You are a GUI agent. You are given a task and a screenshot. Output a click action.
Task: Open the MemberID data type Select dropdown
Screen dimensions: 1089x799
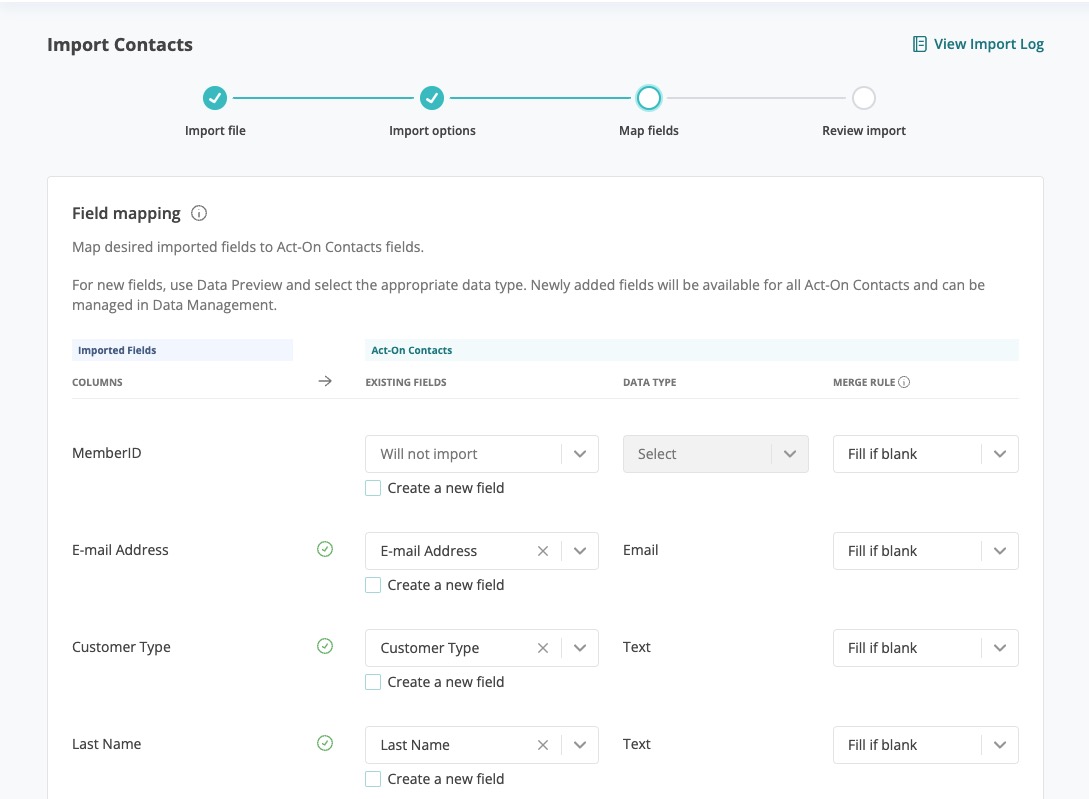tap(715, 454)
